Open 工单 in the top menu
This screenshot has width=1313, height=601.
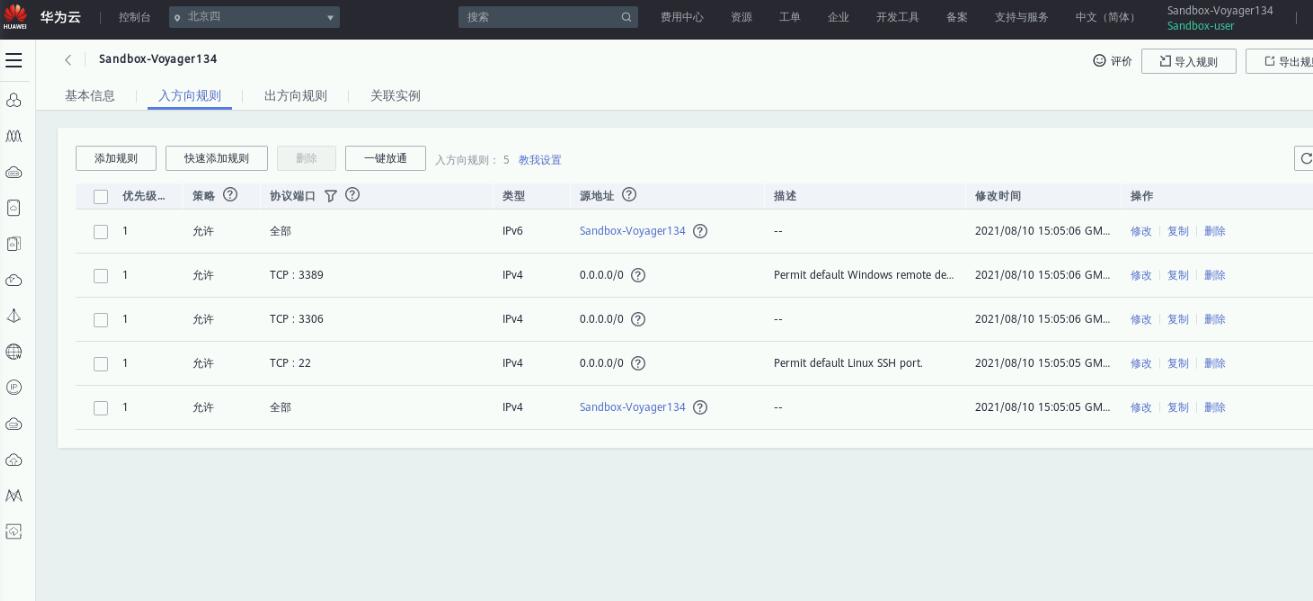pyautogui.click(x=790, y=18)
